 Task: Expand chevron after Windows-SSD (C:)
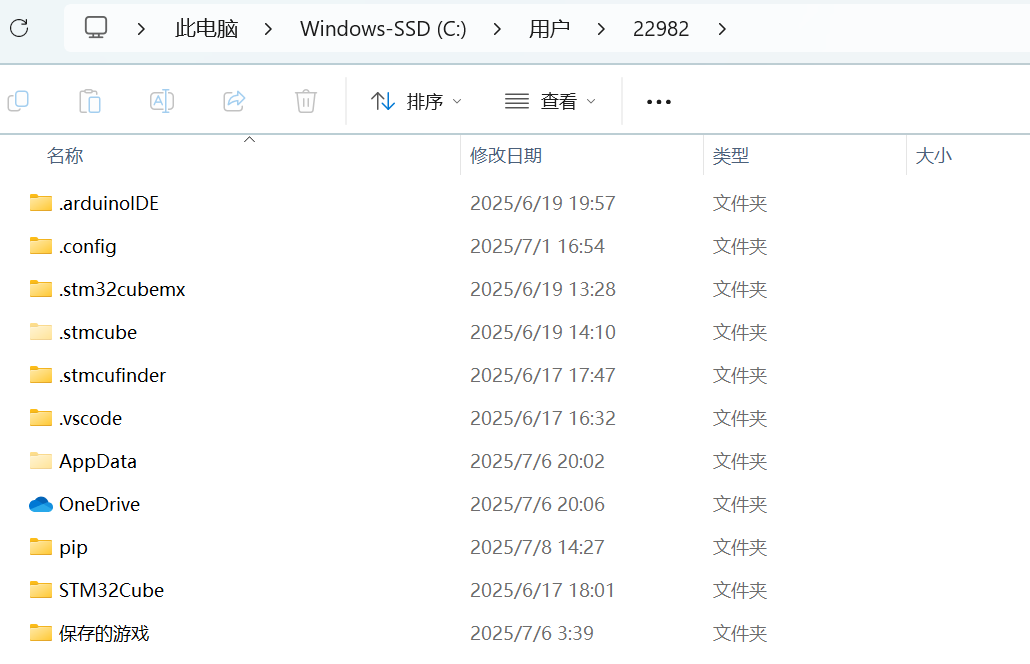[497, 29]
